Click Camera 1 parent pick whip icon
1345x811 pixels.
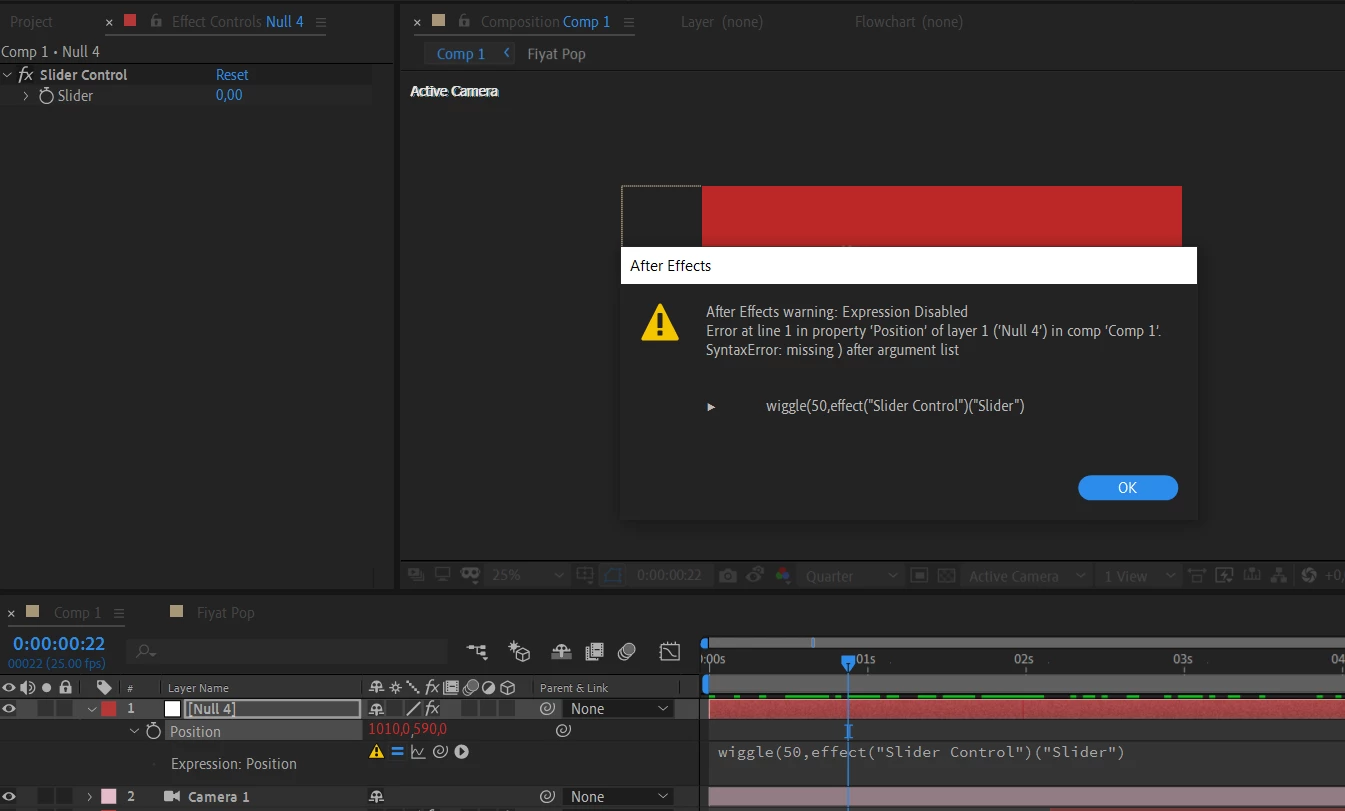click(547, 797)
